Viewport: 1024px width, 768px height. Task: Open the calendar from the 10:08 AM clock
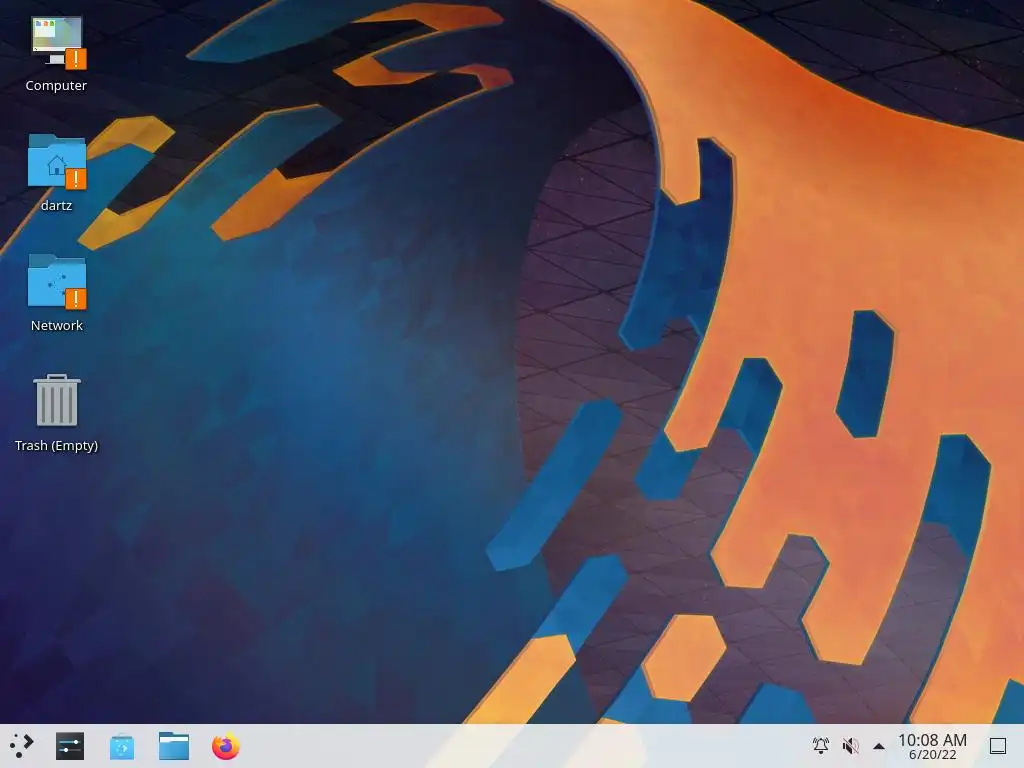pos(933,746)
